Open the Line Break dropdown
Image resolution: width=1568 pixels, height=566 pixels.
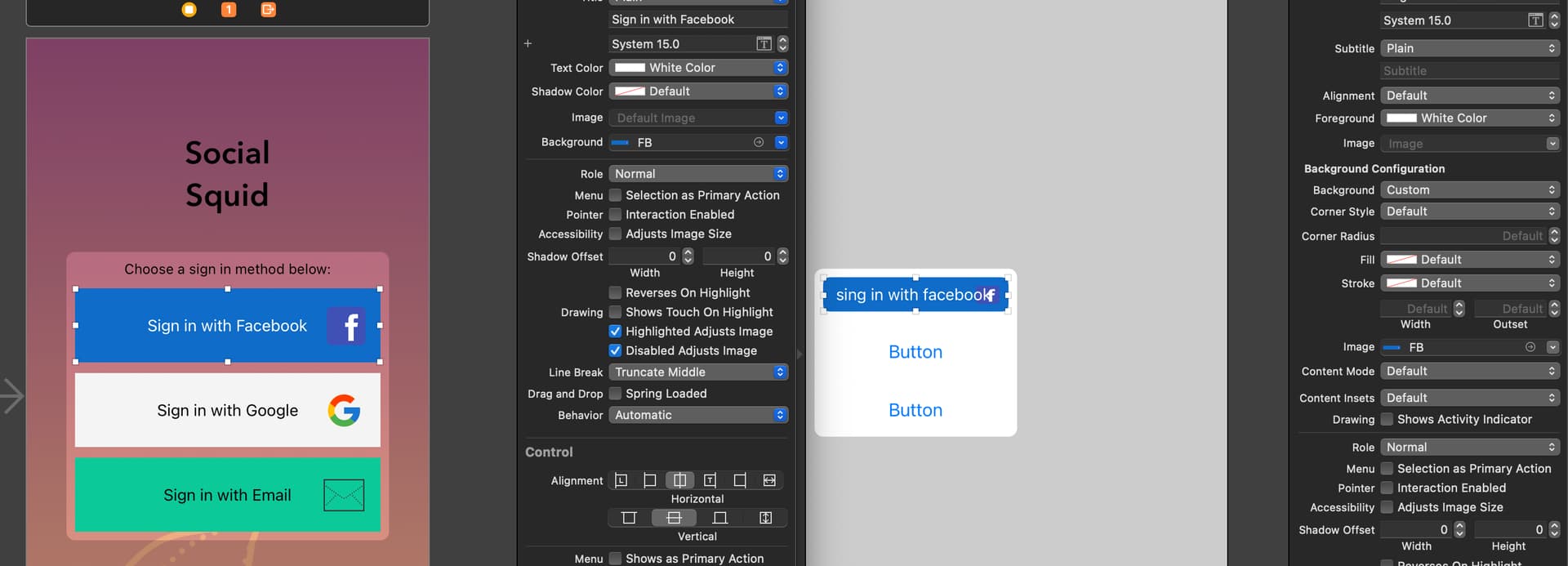click(x=698, y=372)
